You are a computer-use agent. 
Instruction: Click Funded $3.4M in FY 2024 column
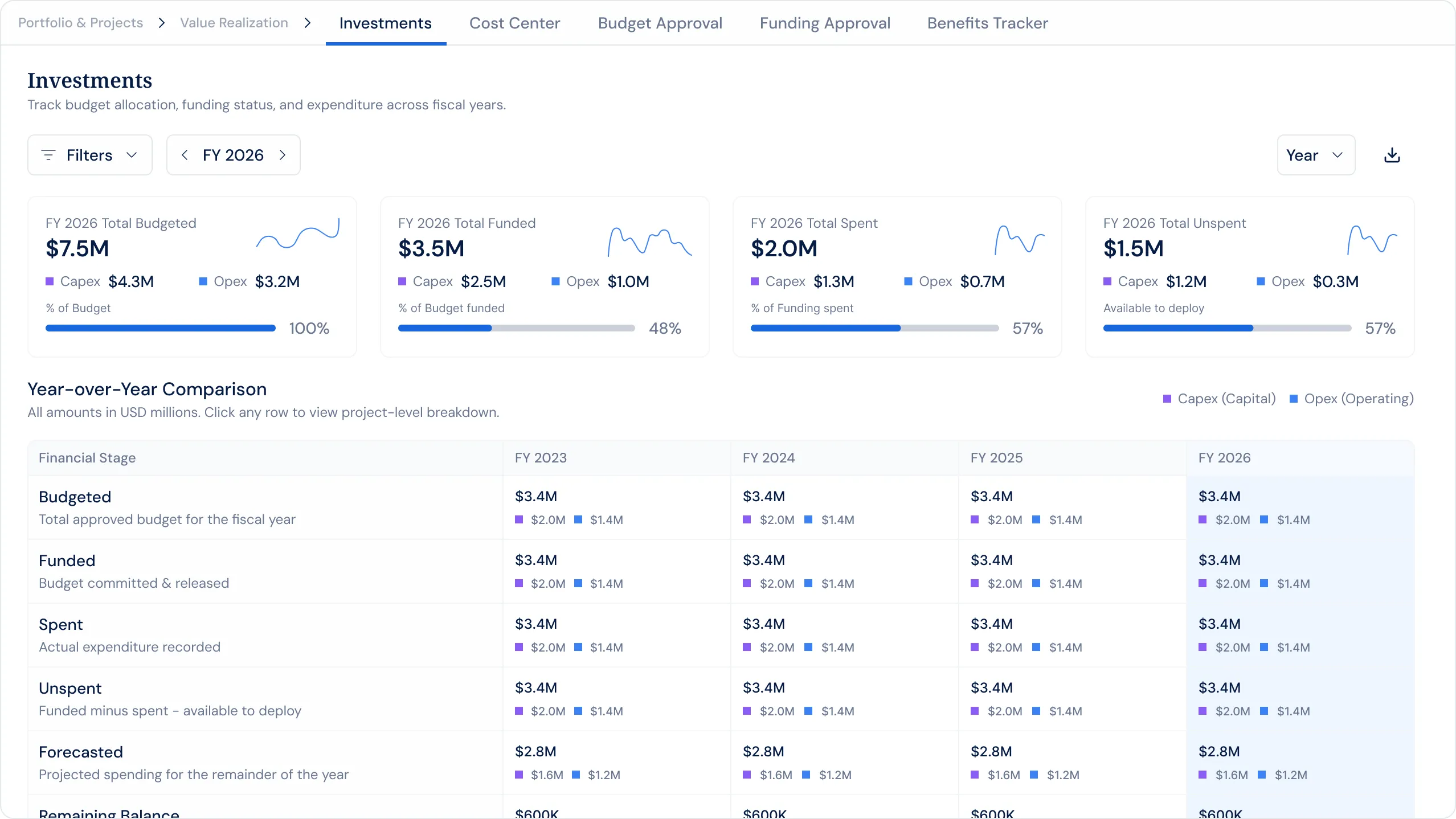[x=764, y=560]
